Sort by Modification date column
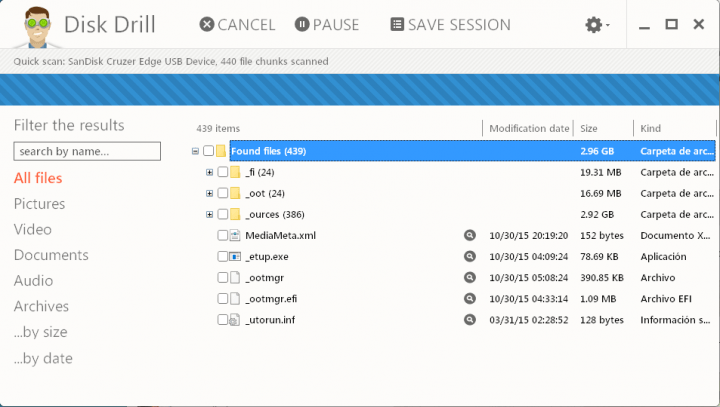The width and height of the screenshot is (720, 407). tap(529, 129)
